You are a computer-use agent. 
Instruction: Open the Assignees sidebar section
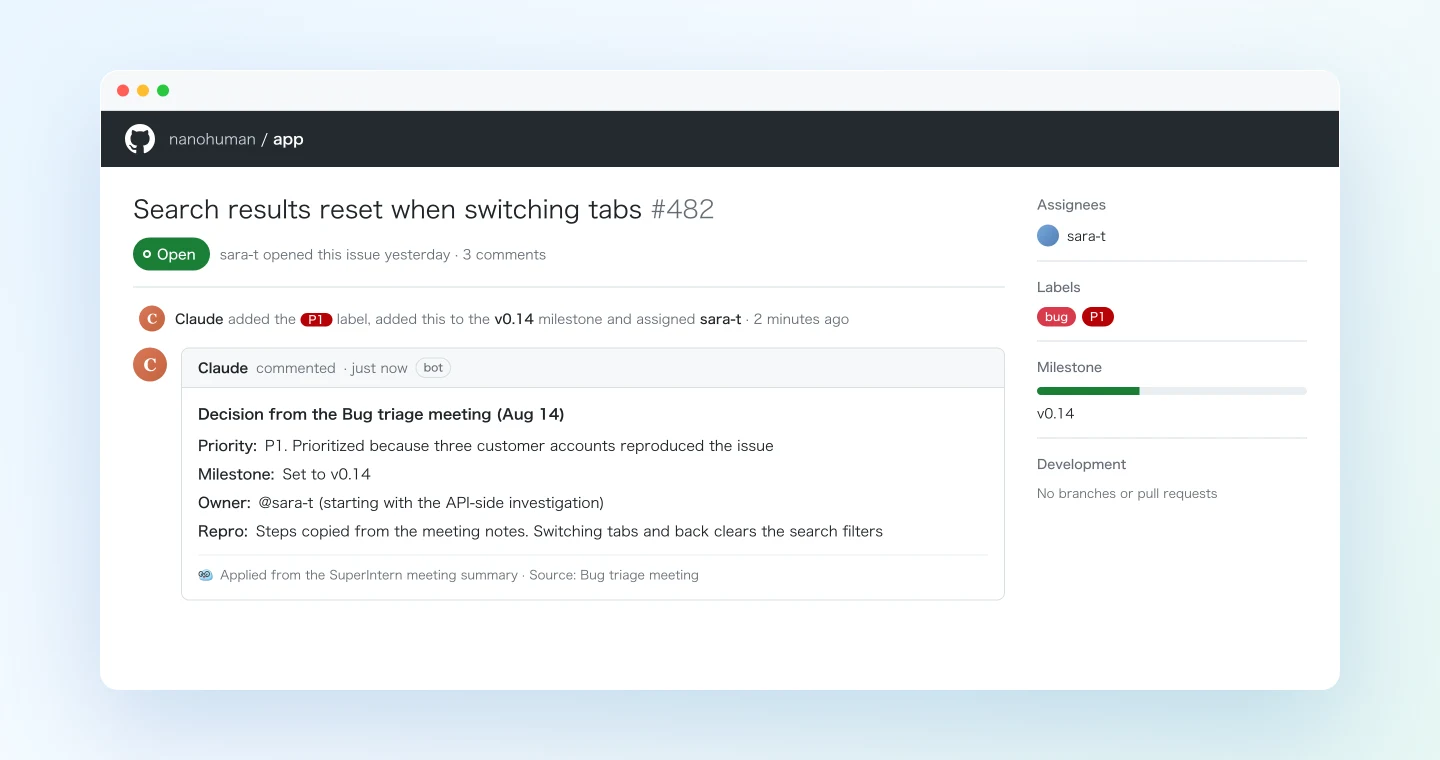point(1071,205)
